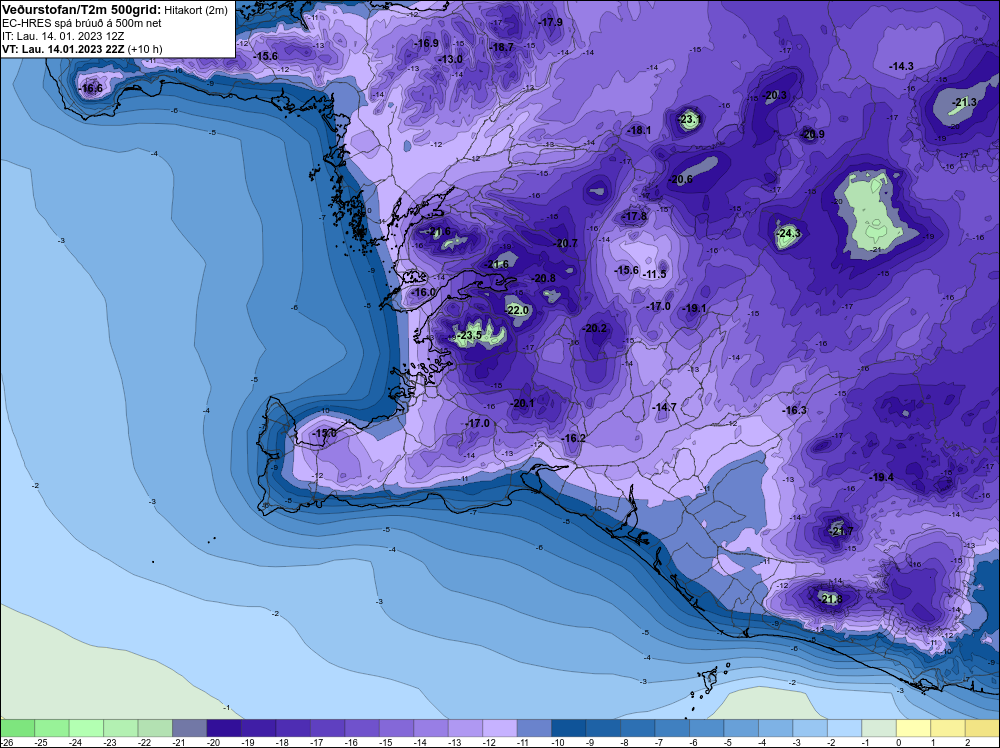This screenshot has height=748, width=1000.
Task: Click the -16.9 temperature label
Action: pyautogui.click(x=426, y=43)
